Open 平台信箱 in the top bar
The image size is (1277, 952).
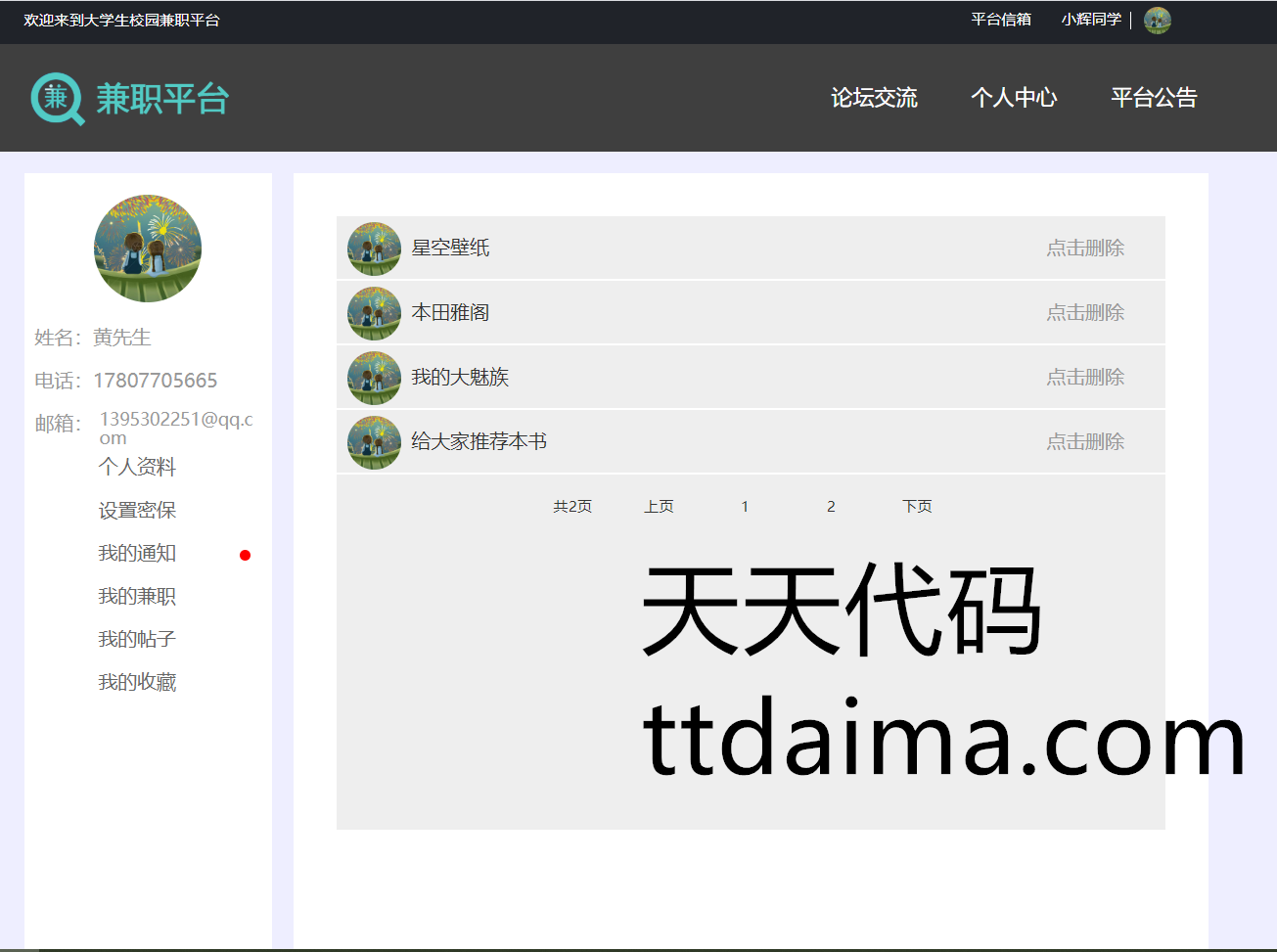pos(1000,20)
